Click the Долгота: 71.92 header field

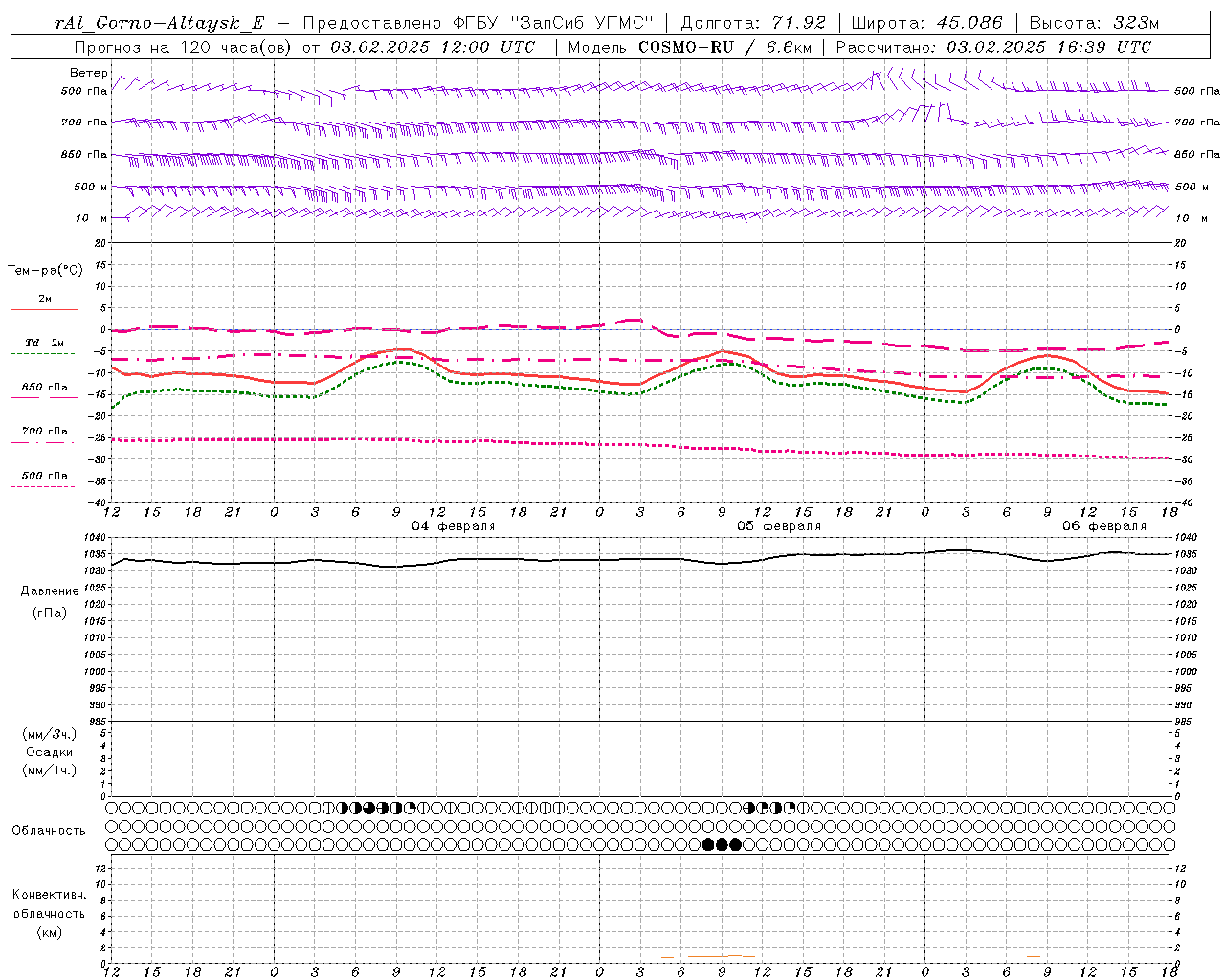click(x=753, y=24)
